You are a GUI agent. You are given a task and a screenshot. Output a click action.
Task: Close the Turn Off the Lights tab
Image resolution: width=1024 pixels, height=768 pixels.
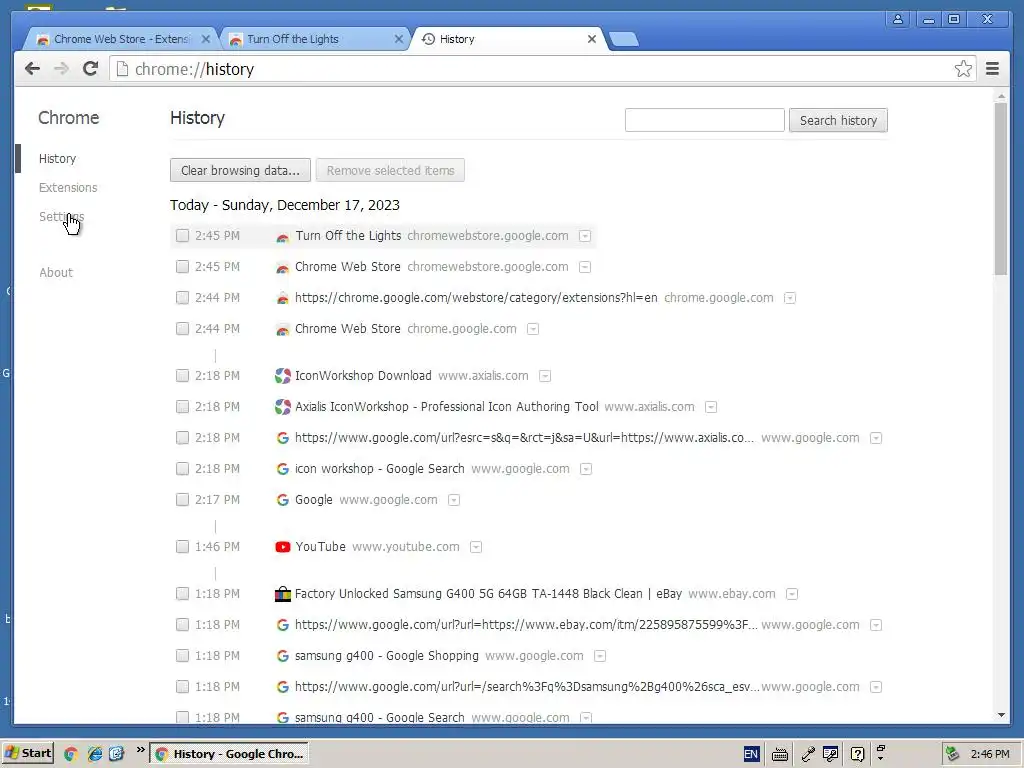(x=399, y=39)
